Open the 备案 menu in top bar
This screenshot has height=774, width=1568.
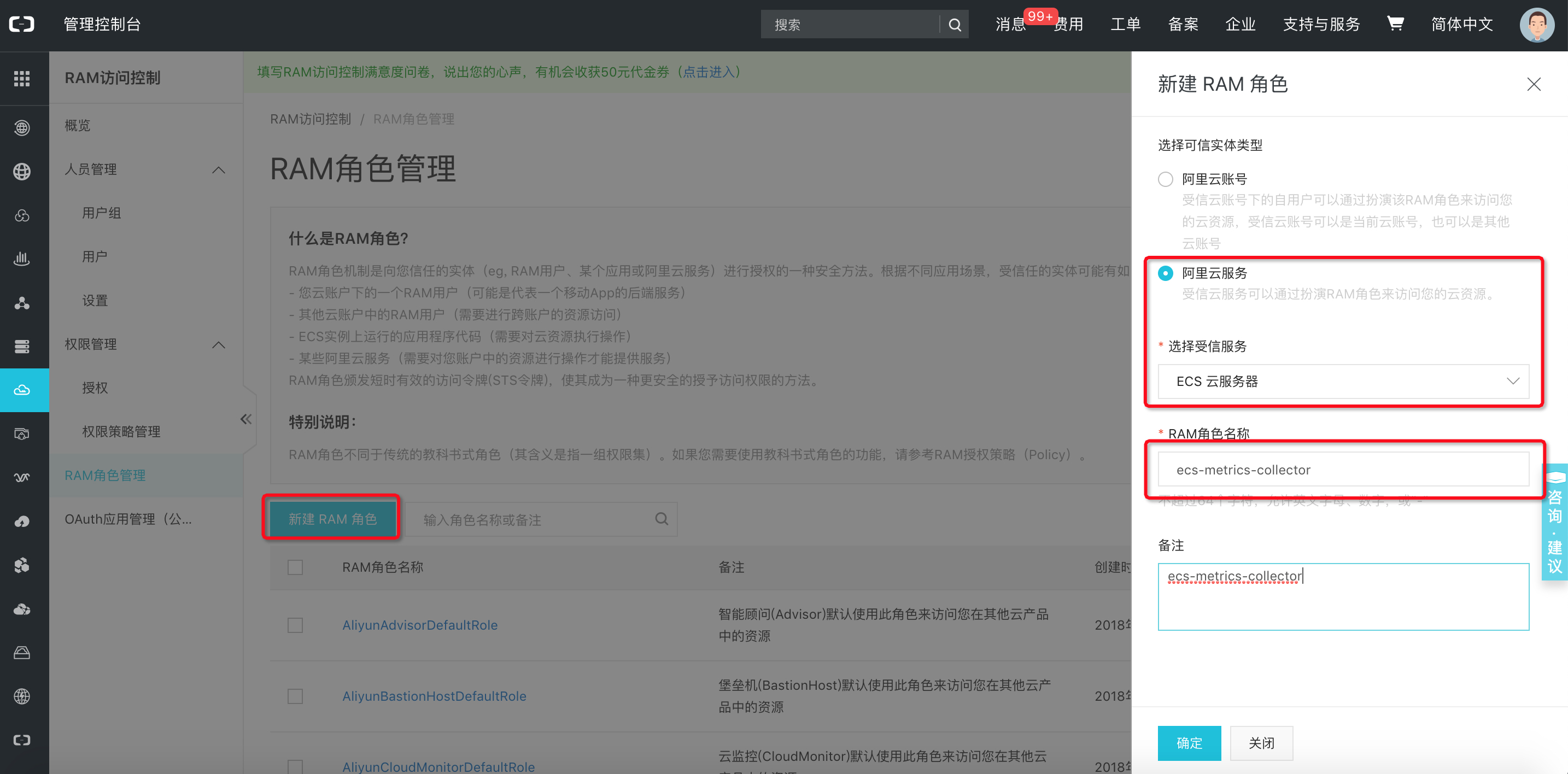click(x=1183, y=25)
